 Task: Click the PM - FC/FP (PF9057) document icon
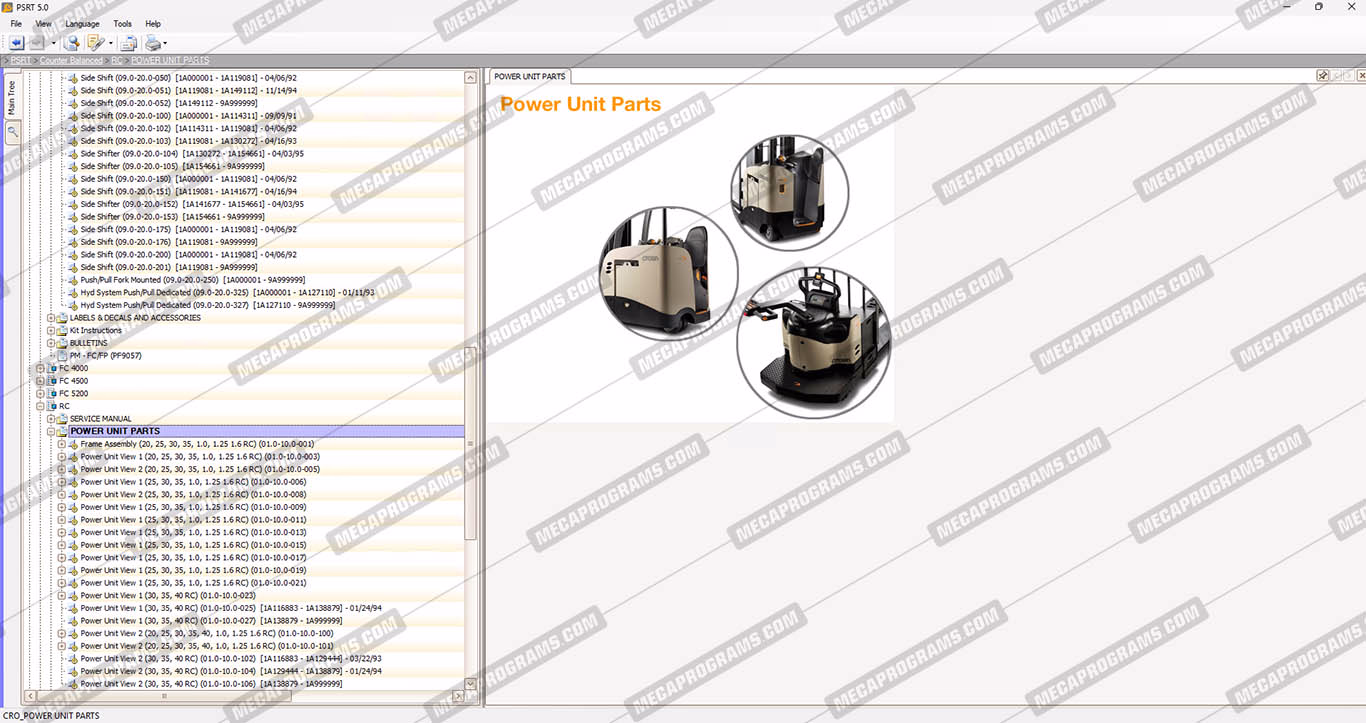point(62,356)
